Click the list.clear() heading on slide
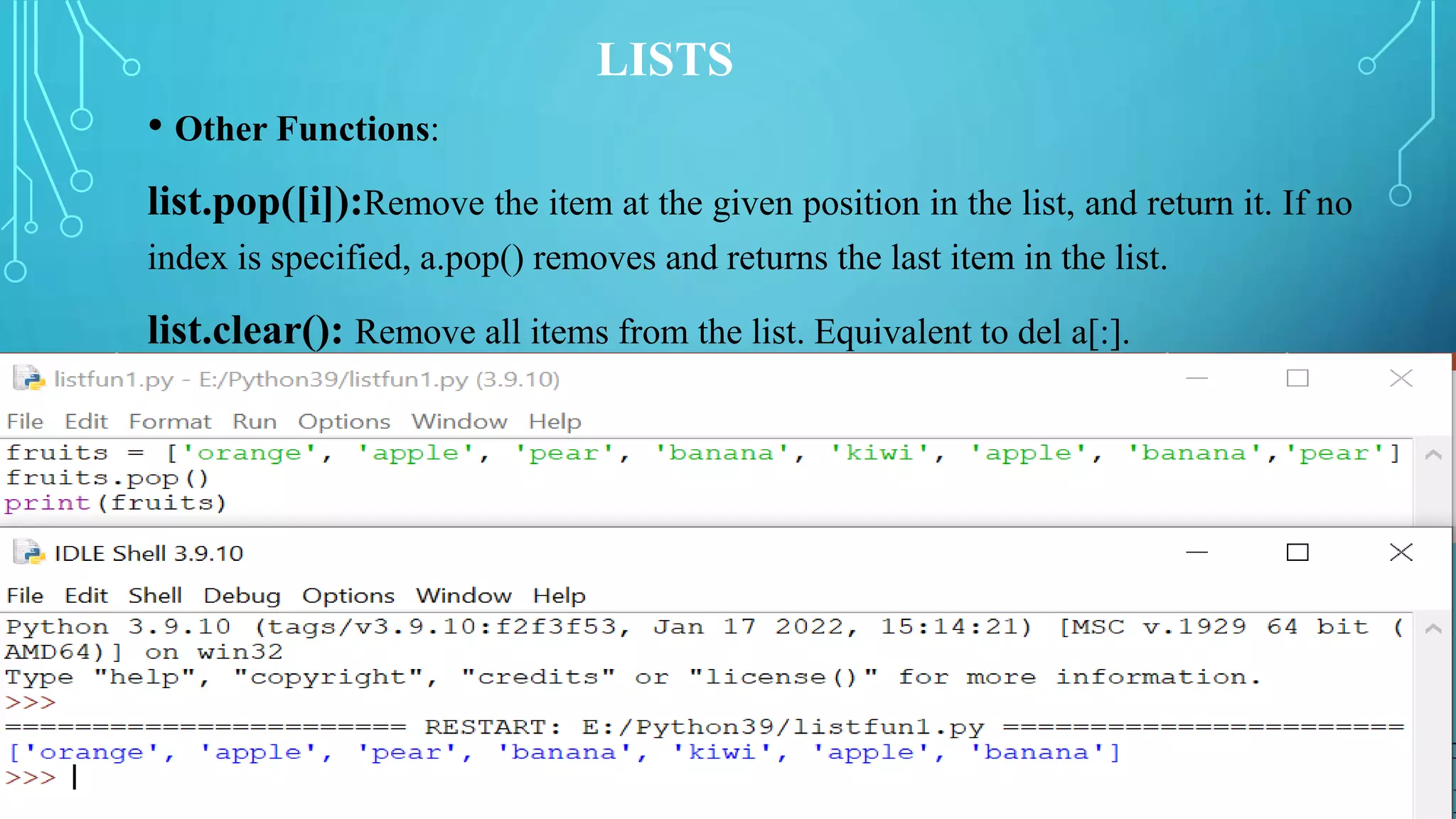This screenshot has height=819, width=1456. (245, 331)
